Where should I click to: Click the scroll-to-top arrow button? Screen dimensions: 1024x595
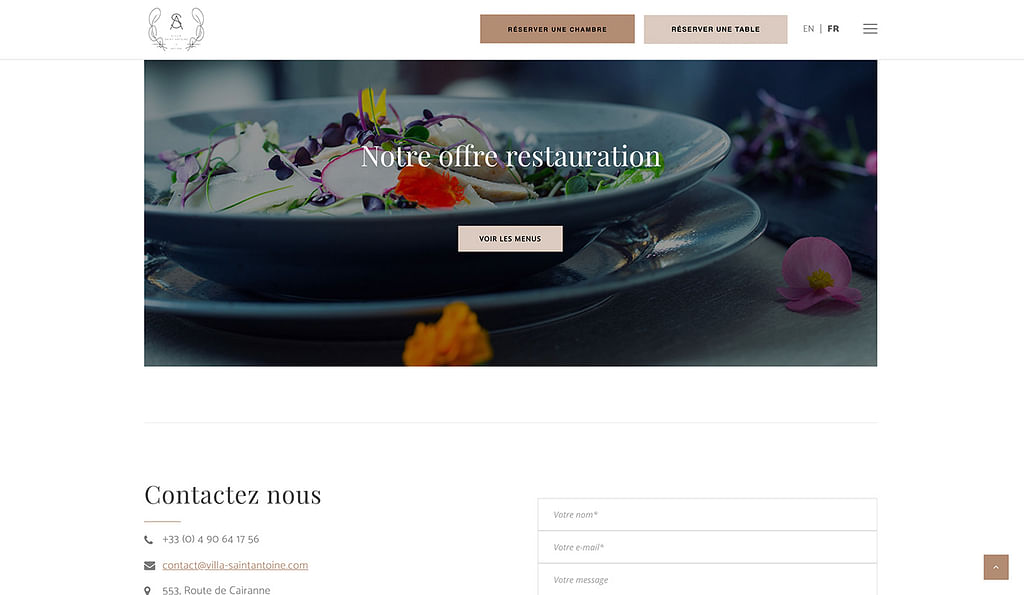coord(996,567)
